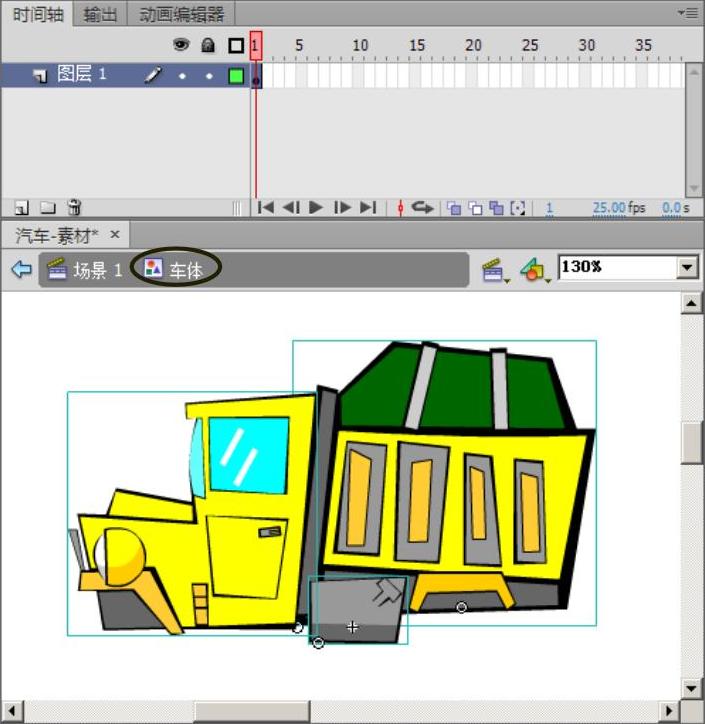
Task: Open the zoom level dropdown arrow
Action: (x=687, y=267)
